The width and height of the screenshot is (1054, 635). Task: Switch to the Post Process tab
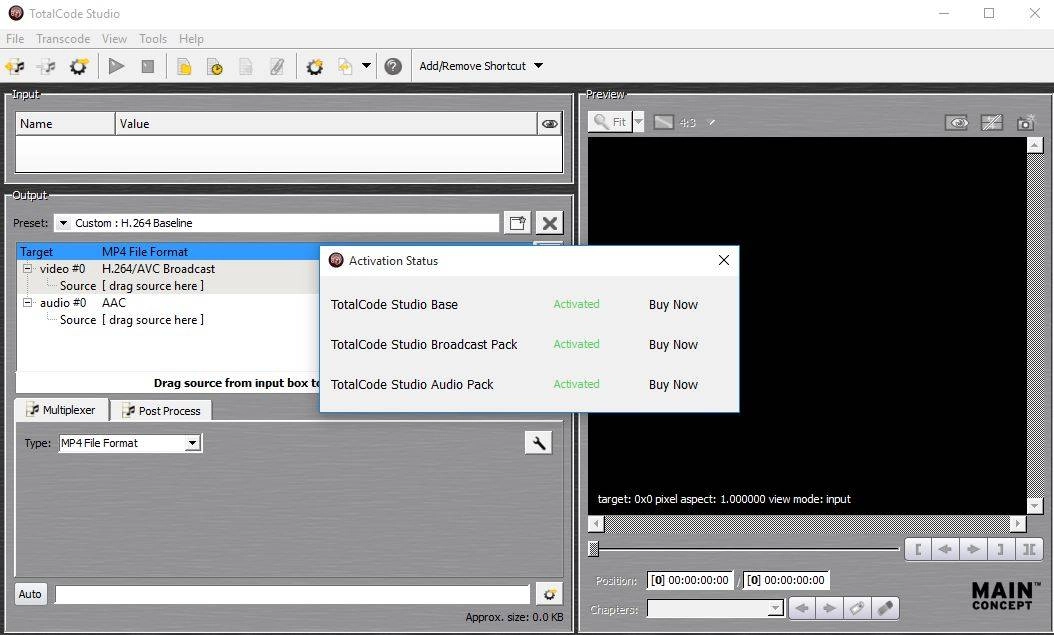(161, 411)
